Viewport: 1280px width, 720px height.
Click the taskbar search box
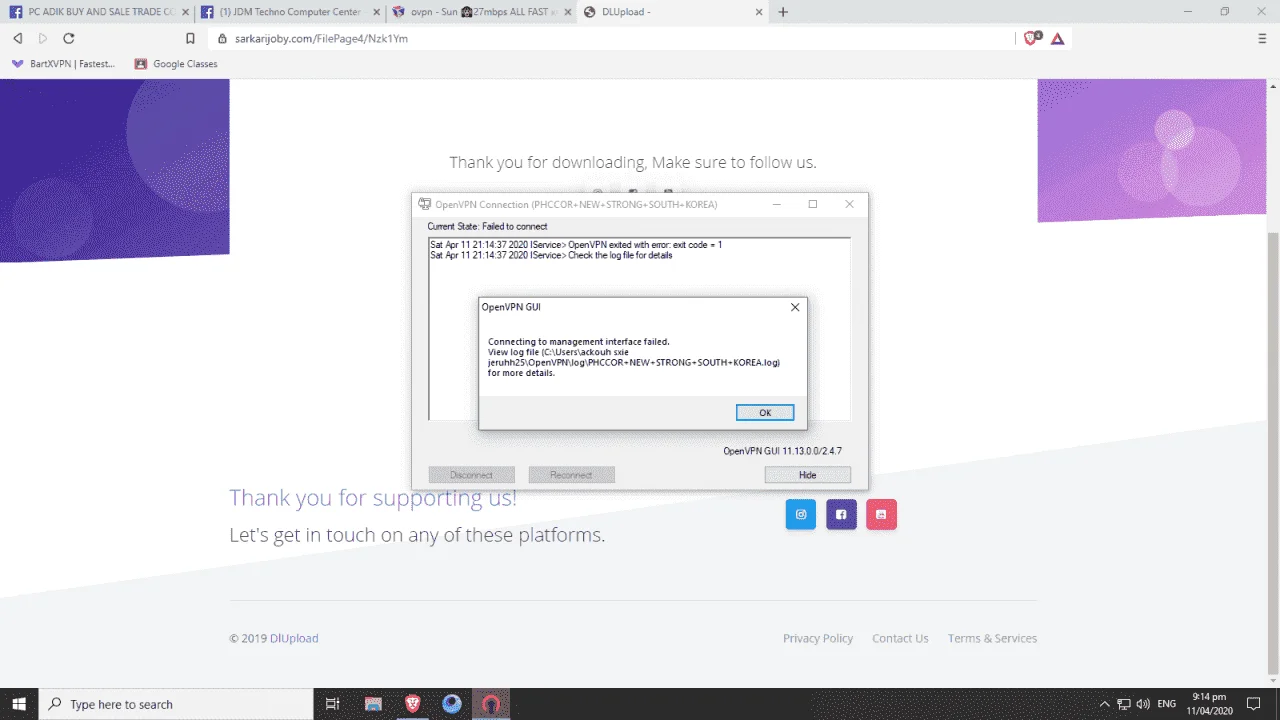pos(176,704)
